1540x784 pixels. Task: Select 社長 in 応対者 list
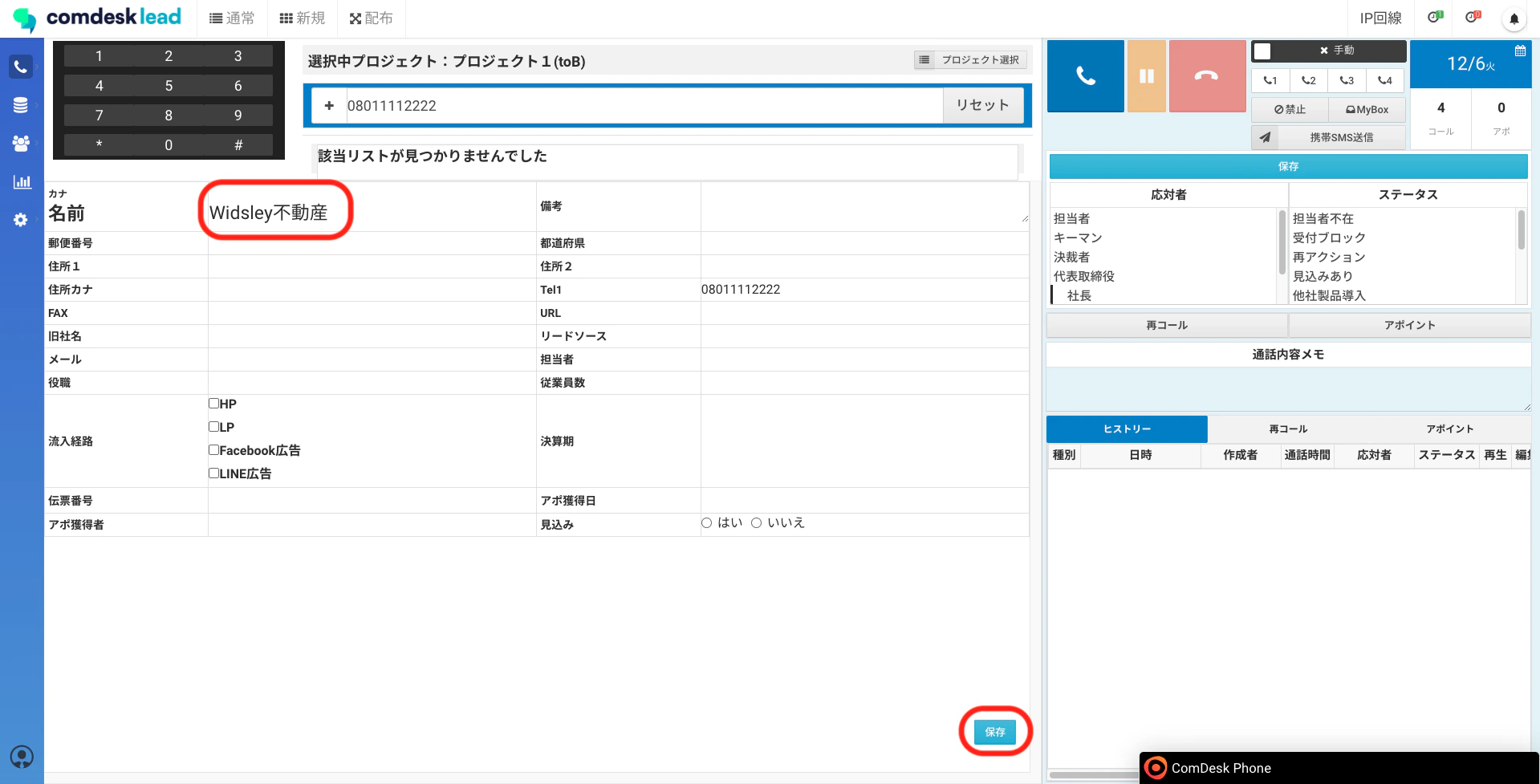1079,296
